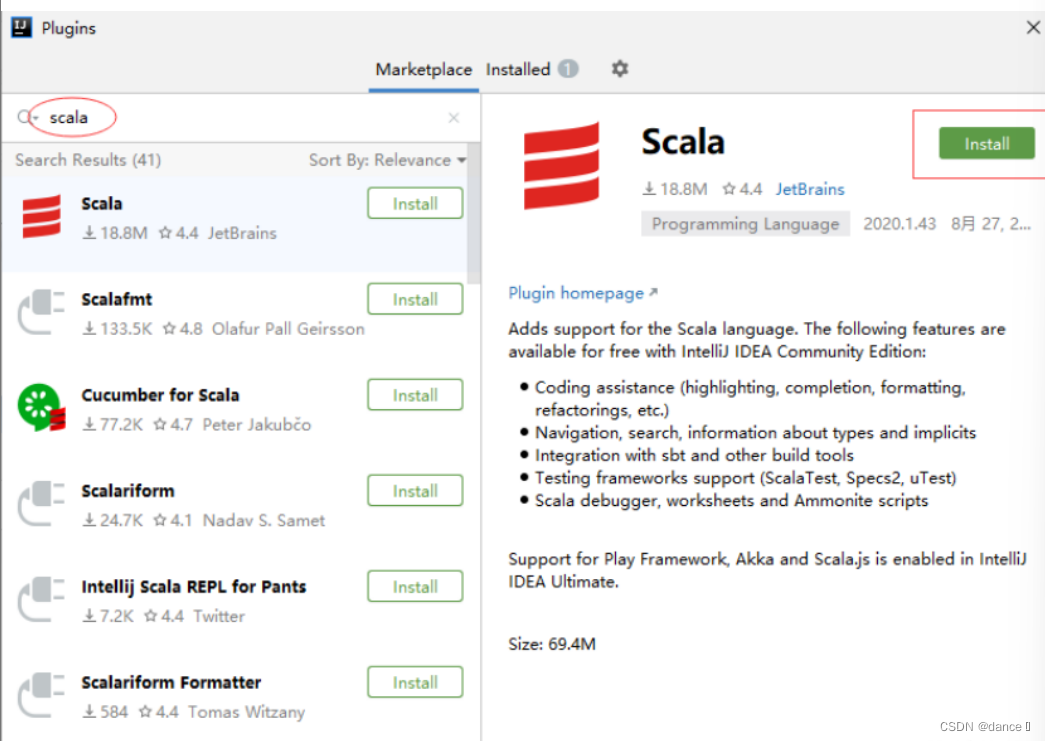This screenshot has height=741, width=1045.
Task: Expand the search options arrow in search field
Action: click(36, 116)
